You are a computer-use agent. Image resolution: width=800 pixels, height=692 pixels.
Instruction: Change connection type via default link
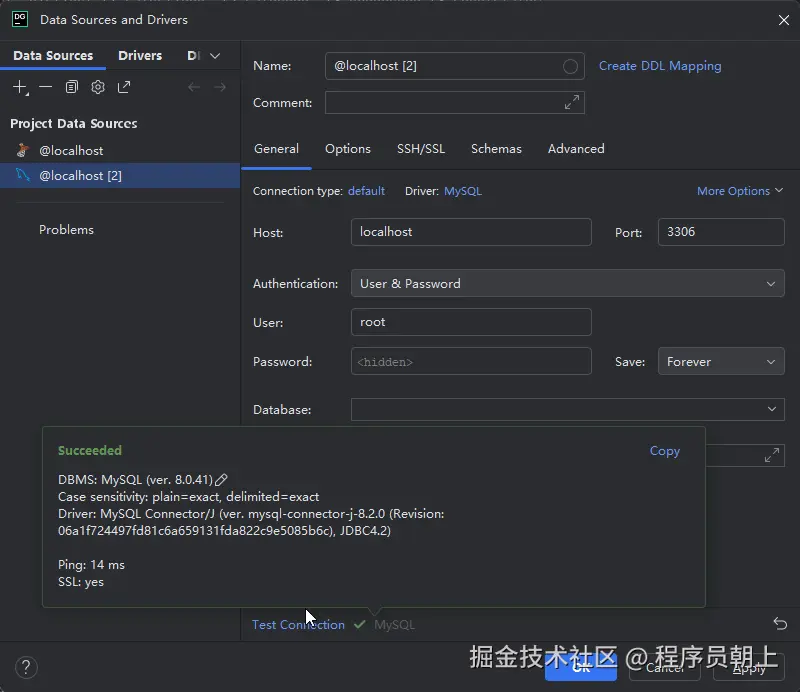(366, 191)
